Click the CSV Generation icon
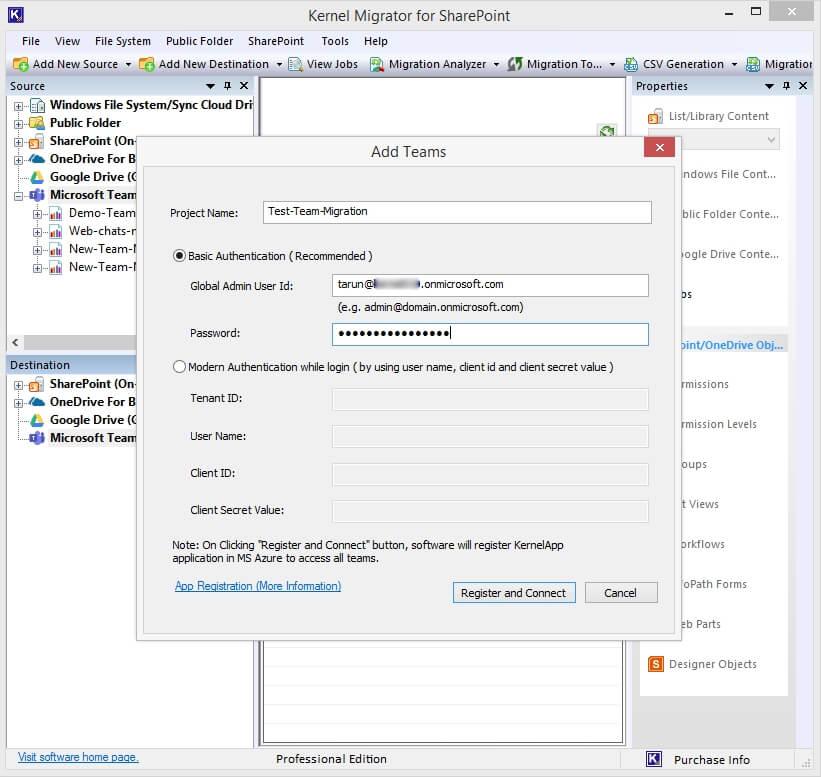821x777 pixels. pyautogui.click(x=631, y=64)
